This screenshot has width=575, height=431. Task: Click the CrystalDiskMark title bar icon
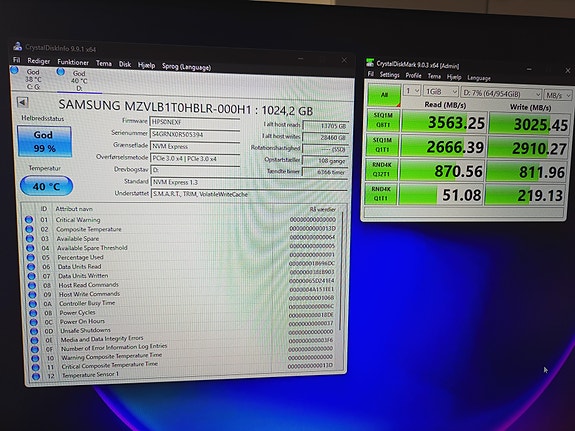370,63
